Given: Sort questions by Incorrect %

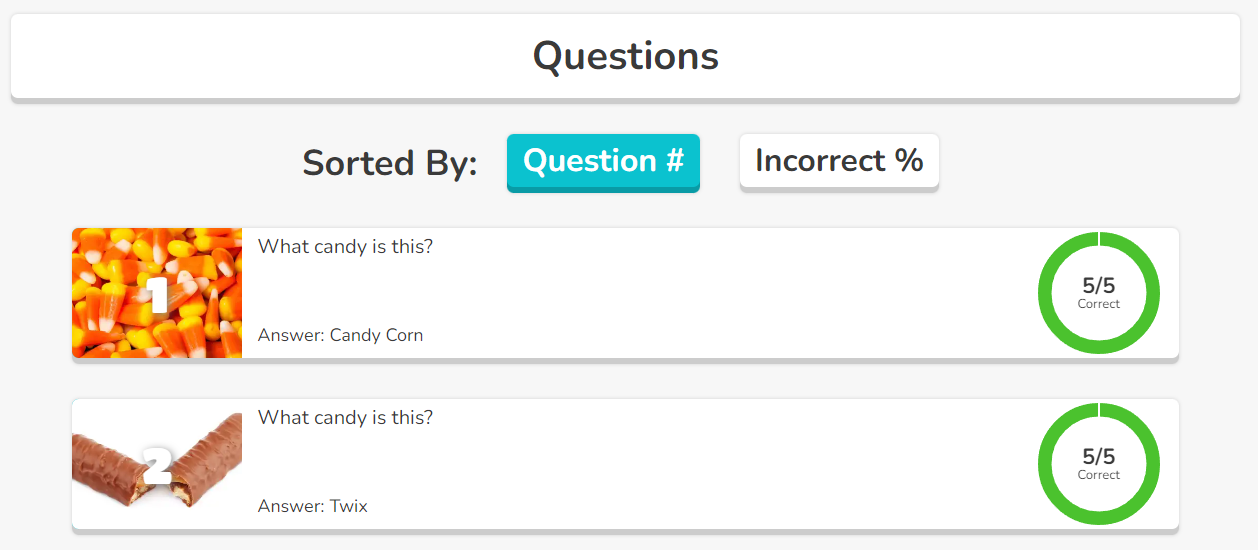Looking at the screenshot, I should click(x=839, y=161).
